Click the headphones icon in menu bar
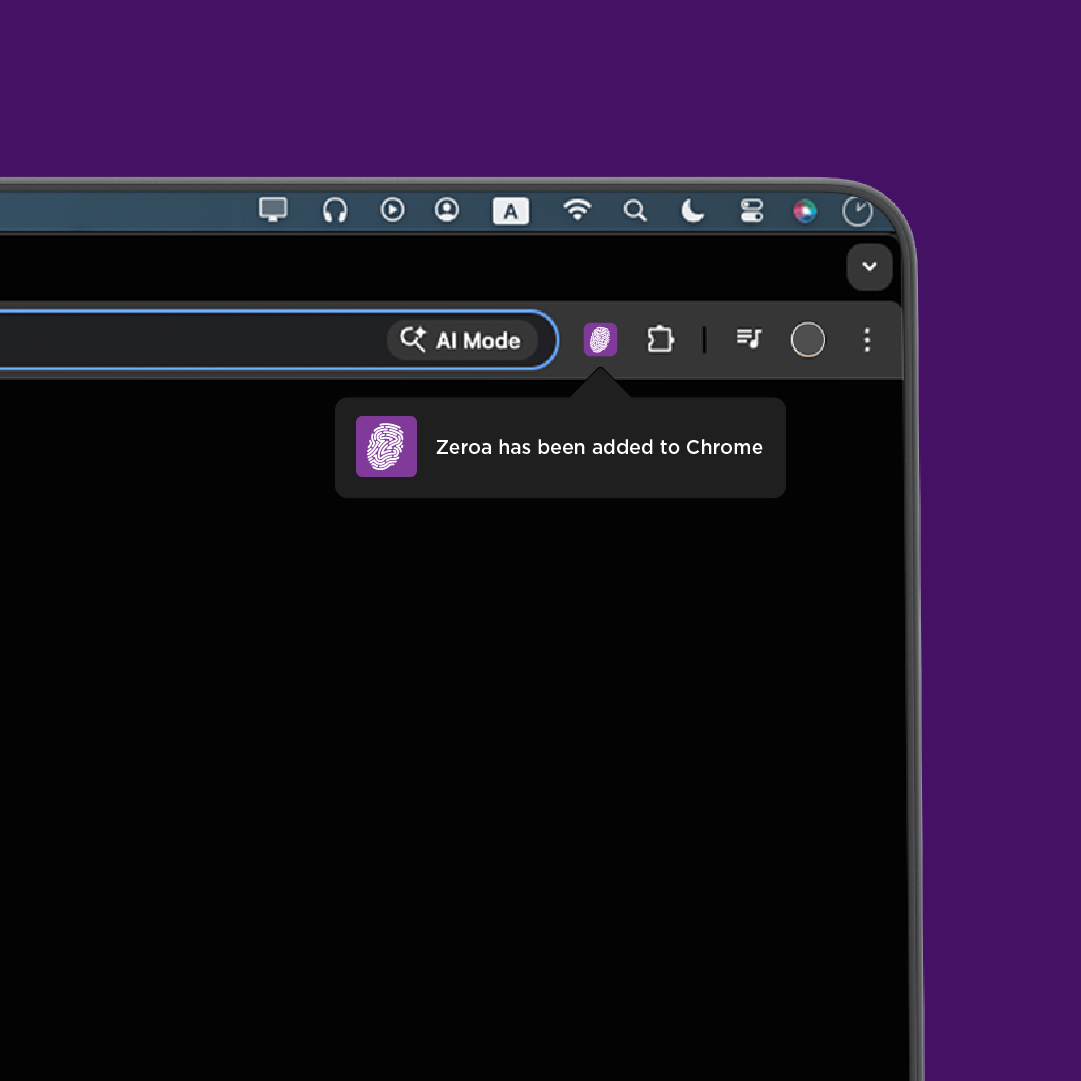Image resolution: width=1081 pixels, height=1081 pixels. pyautogui.click(x=335, y=210)
